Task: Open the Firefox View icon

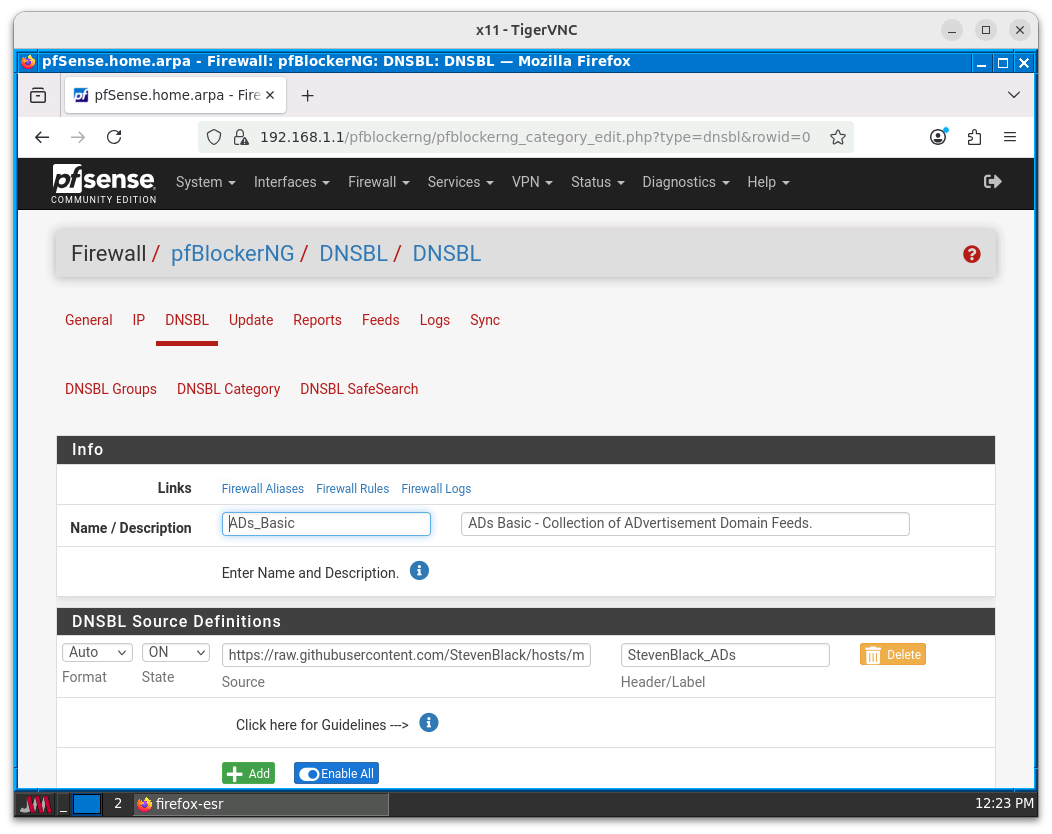Action: coord(38,95)
